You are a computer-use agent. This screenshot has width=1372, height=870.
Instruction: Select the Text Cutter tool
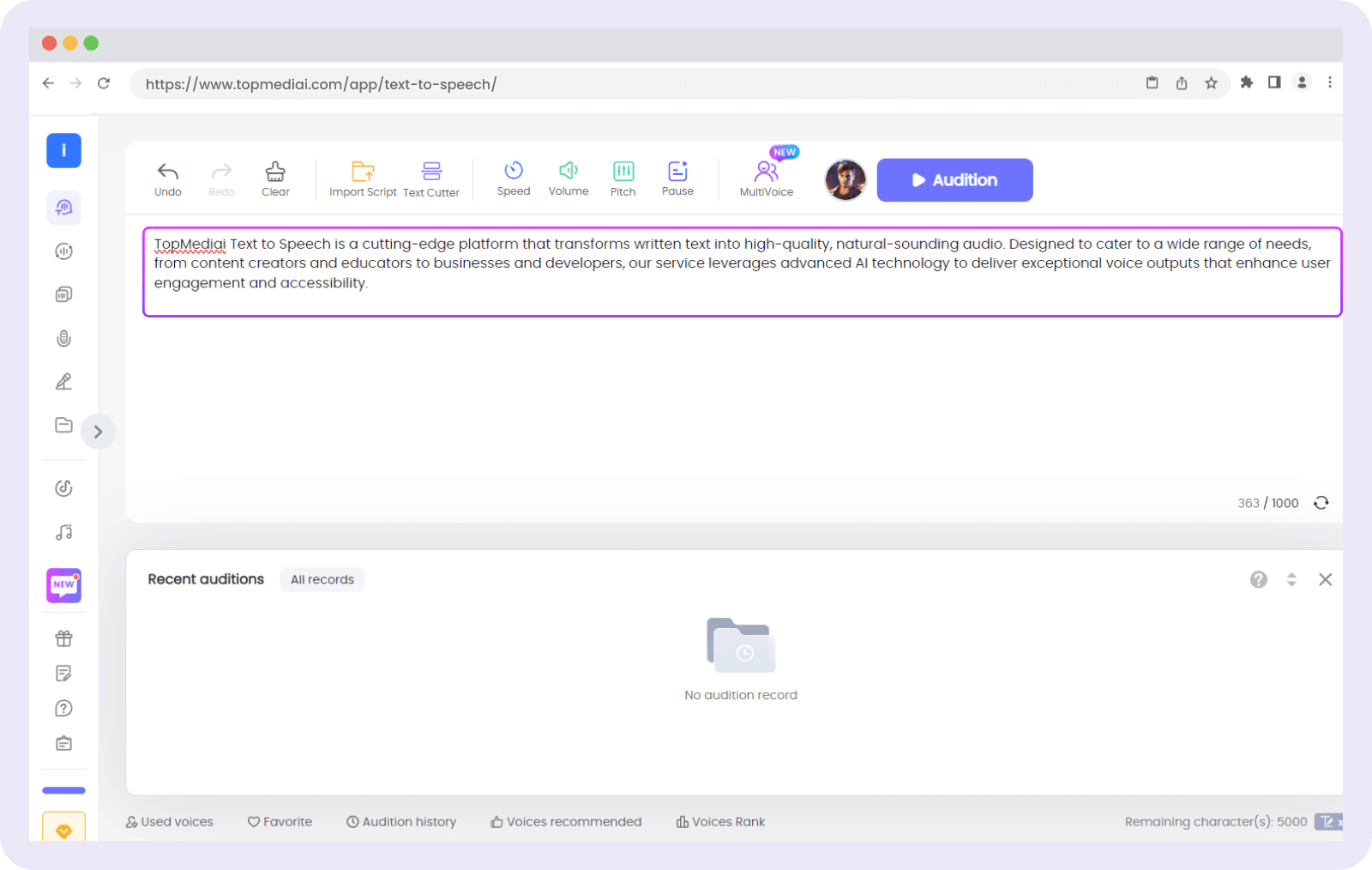click(x=431, y=178)
